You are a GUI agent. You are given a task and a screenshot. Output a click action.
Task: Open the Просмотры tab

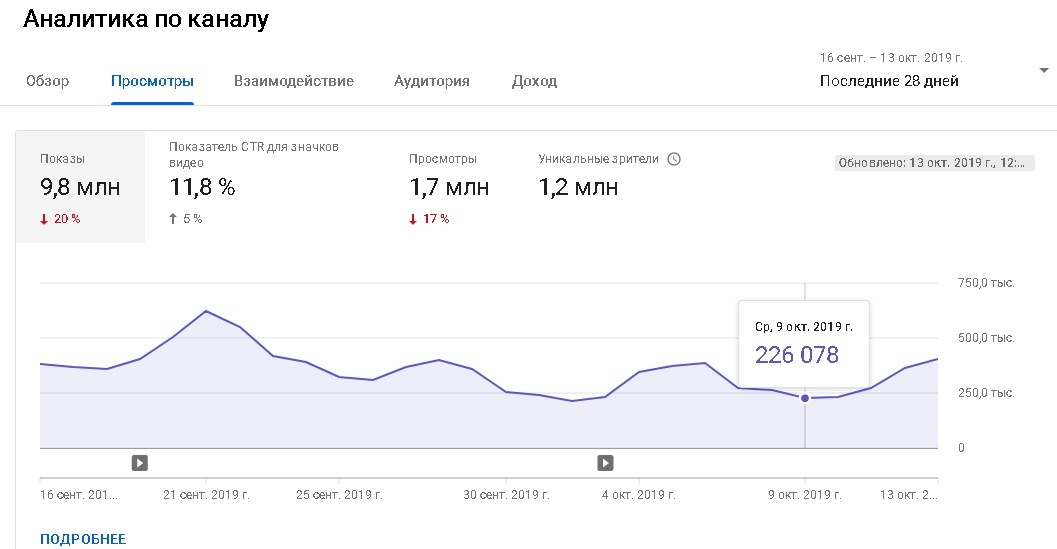coord(152,81)
